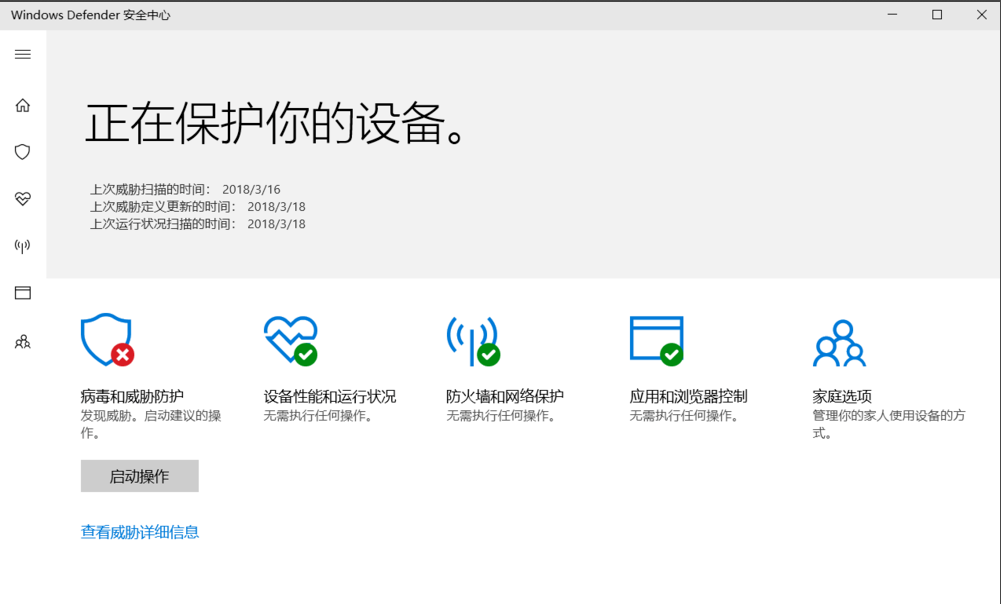1001x604 pixels.
Task: Open the shield icon in the sidebar
Action: click(22, 151)
